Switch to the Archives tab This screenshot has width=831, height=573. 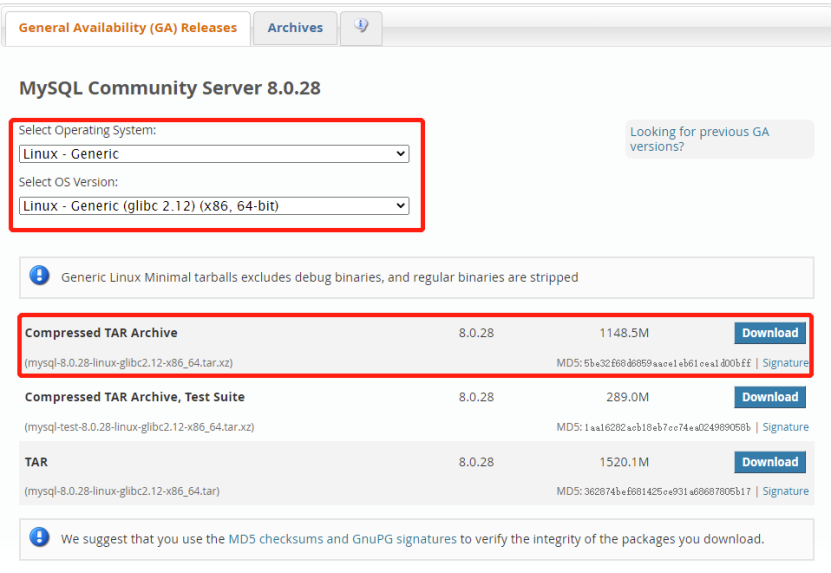point(295,28)
